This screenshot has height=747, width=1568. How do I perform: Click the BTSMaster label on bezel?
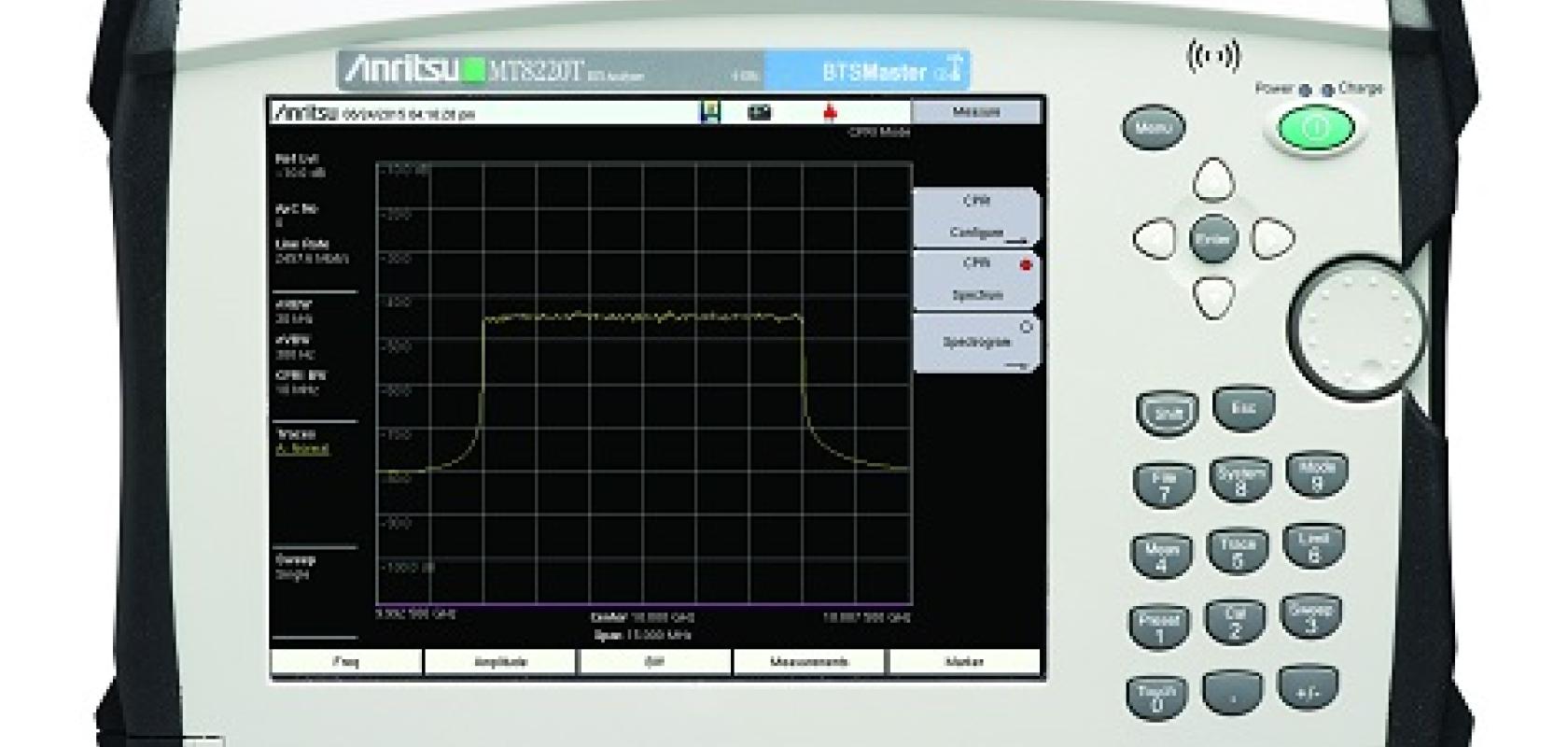pyautogui.click(x=874, y=71)
